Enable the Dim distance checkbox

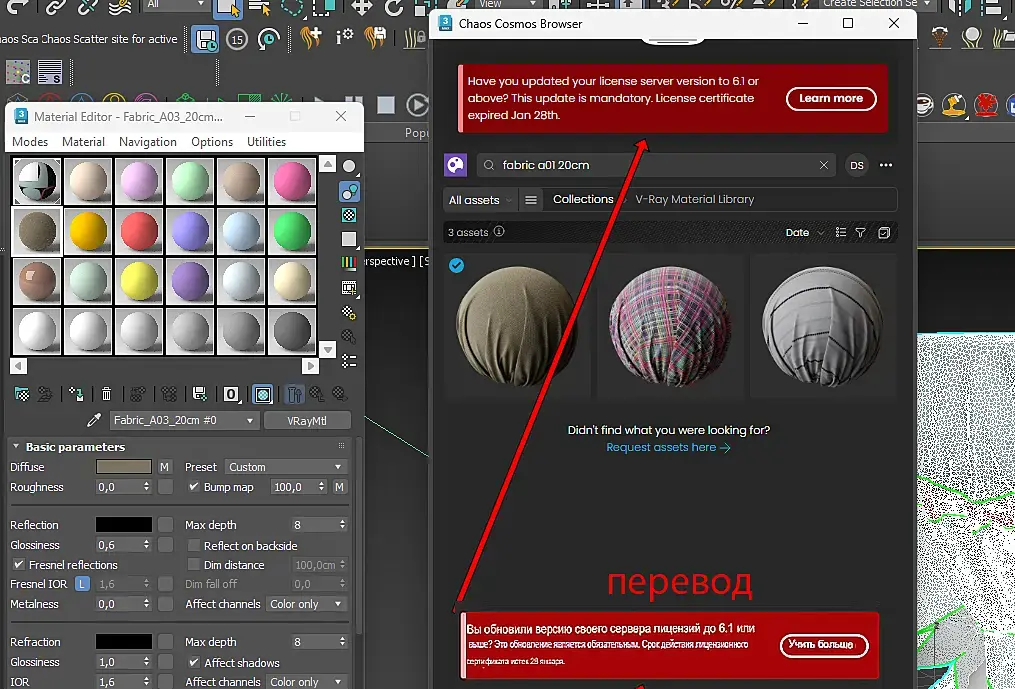click(x=194, y=565)
